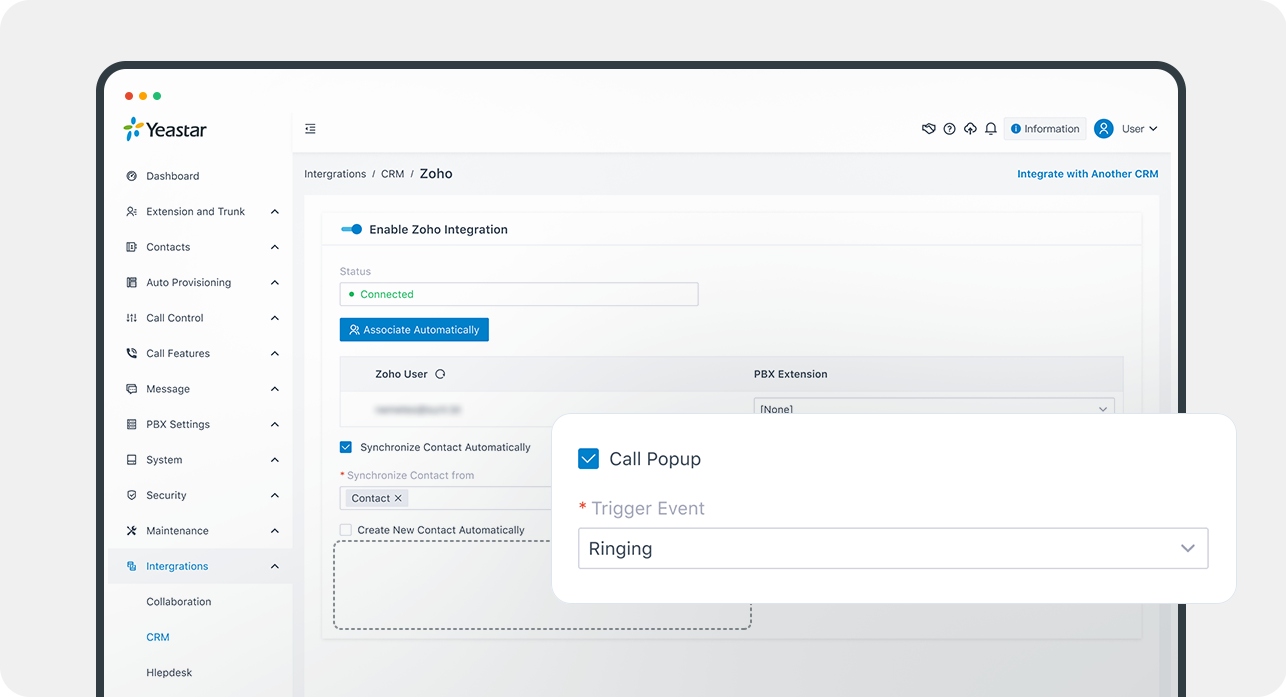The height and width of the screenshot is (697, 1286).
Task: Expand the Extension and Trunk chevron
Action: (275, 212)
